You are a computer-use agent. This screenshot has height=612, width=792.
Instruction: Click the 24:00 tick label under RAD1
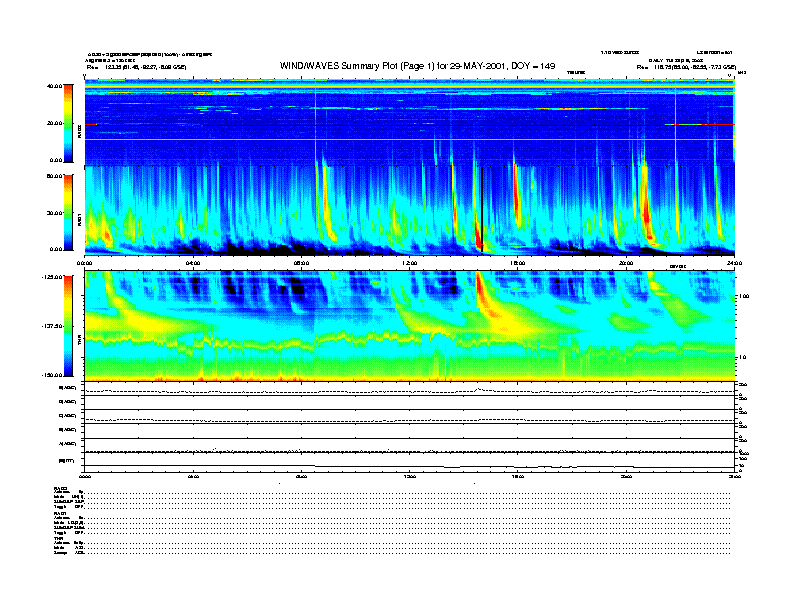click(734, 263)
